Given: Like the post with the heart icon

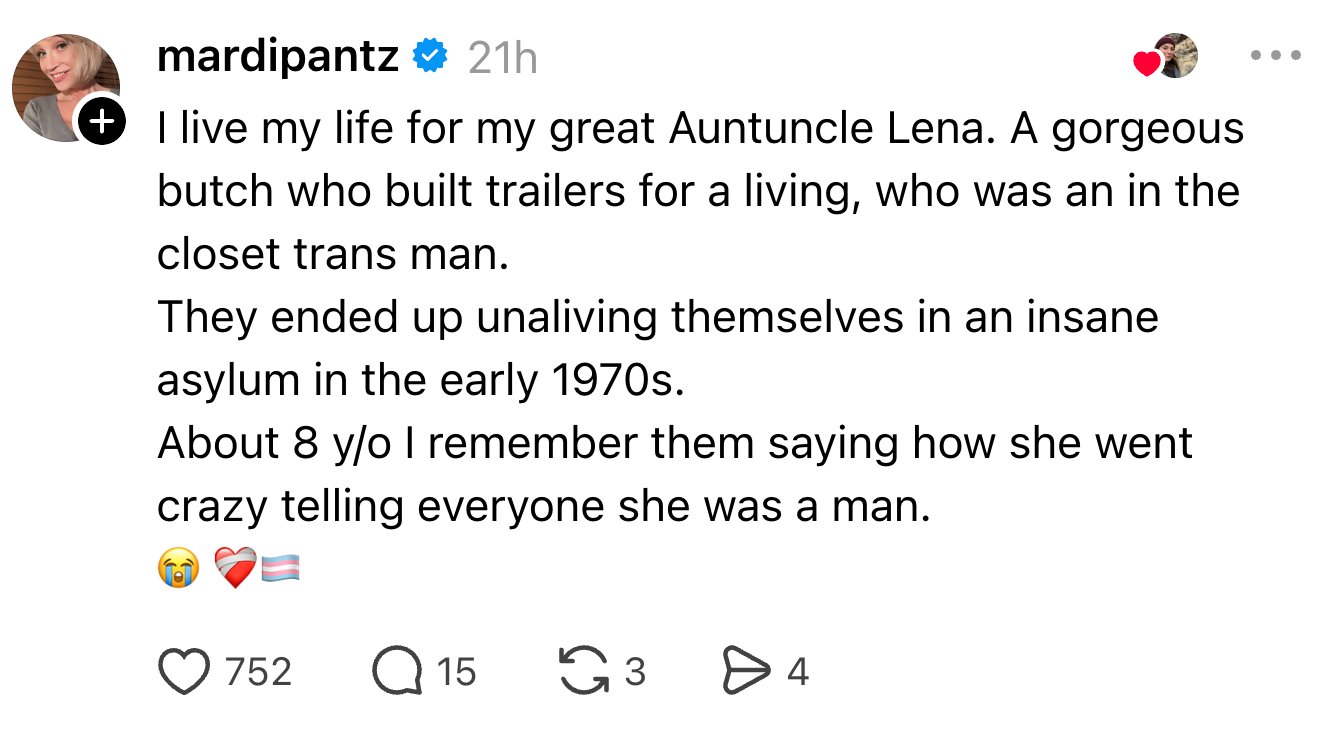Looking at the screenshot, I should tap(184, 672).
